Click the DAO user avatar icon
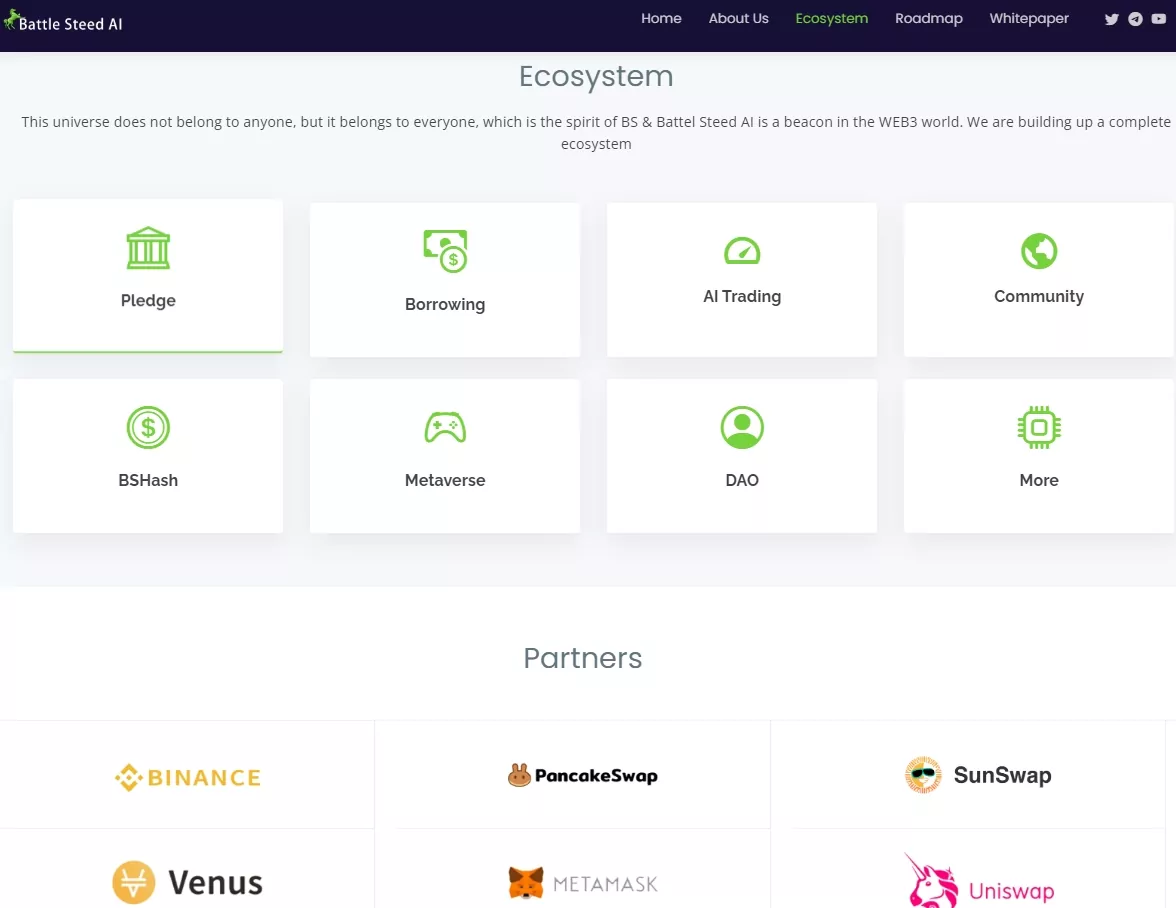 742,427
